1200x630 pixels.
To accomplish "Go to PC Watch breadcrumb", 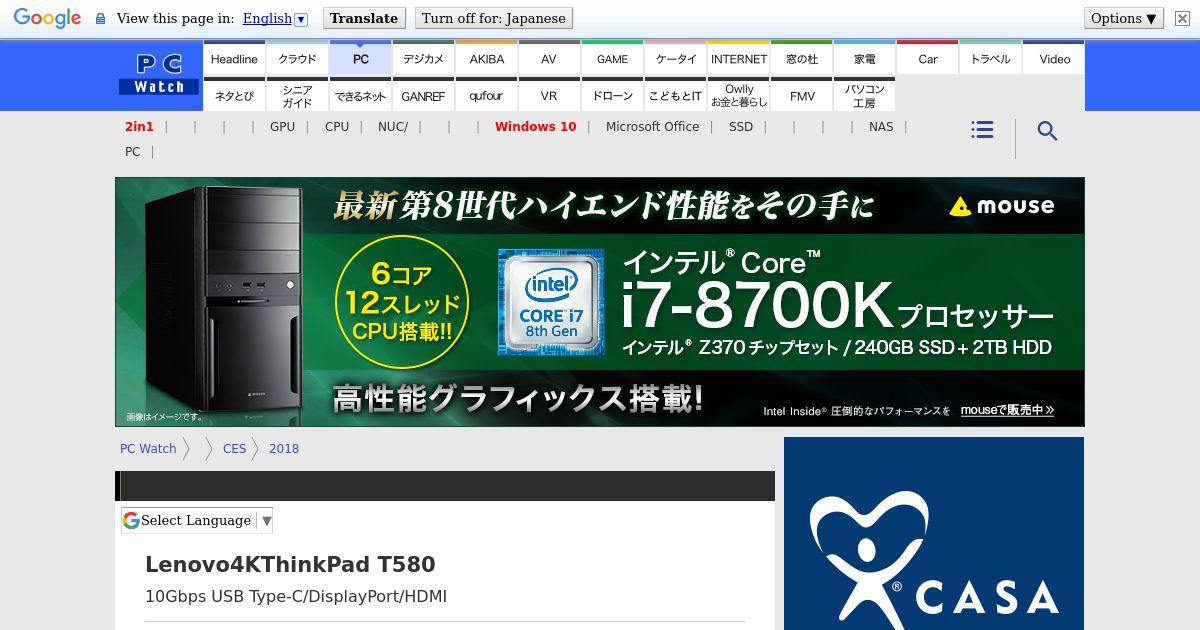I will (148, 448).
